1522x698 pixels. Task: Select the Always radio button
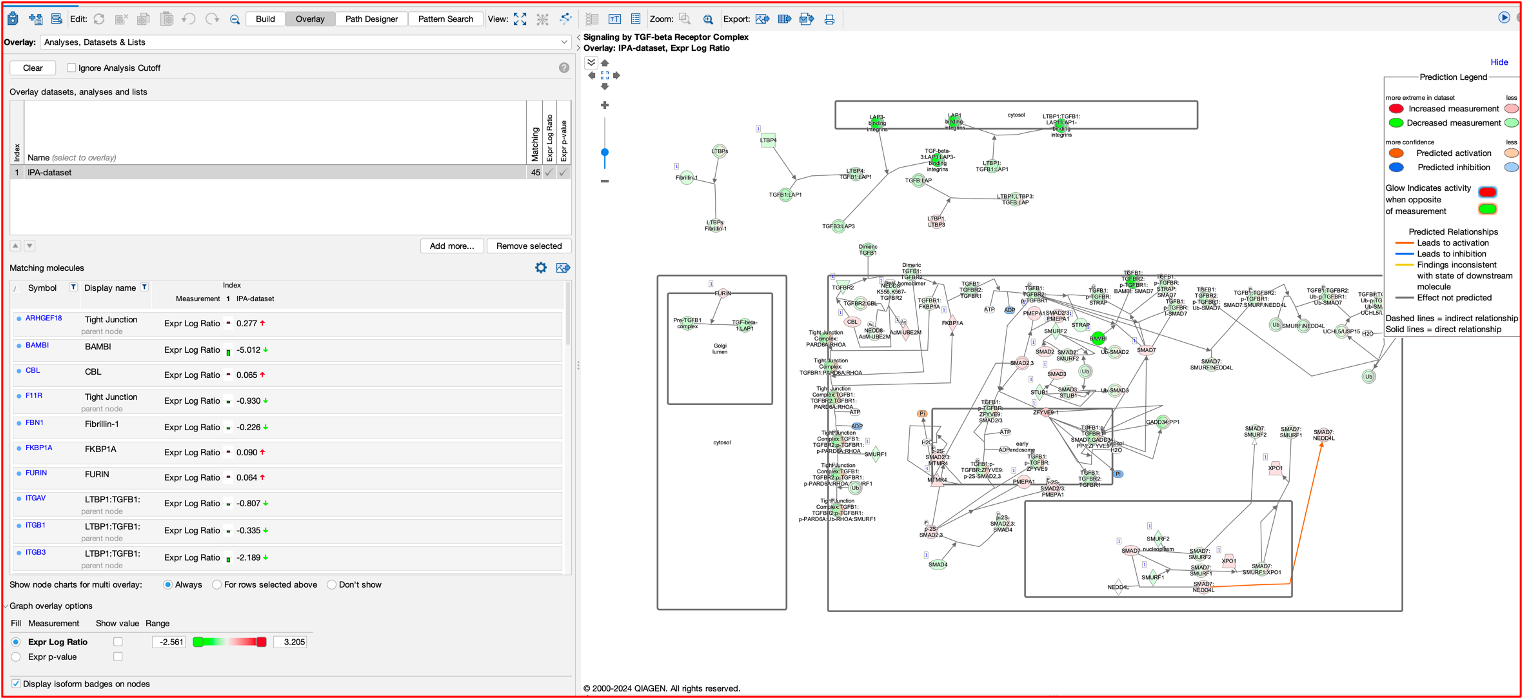pos(168,584)
